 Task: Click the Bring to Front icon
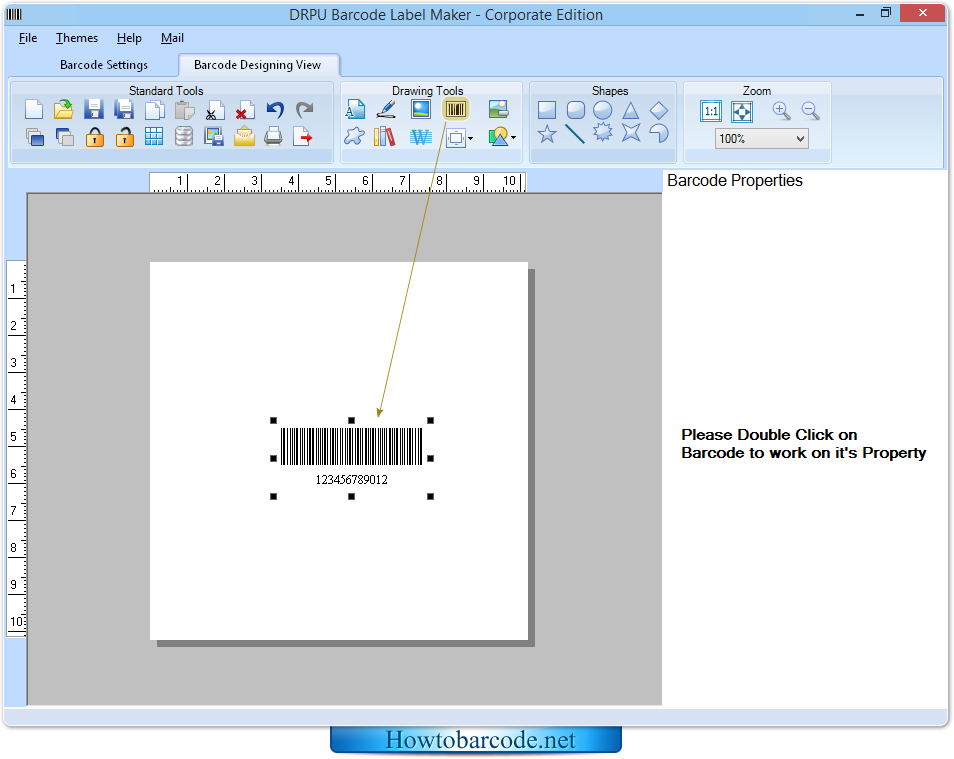pos(35,137)
